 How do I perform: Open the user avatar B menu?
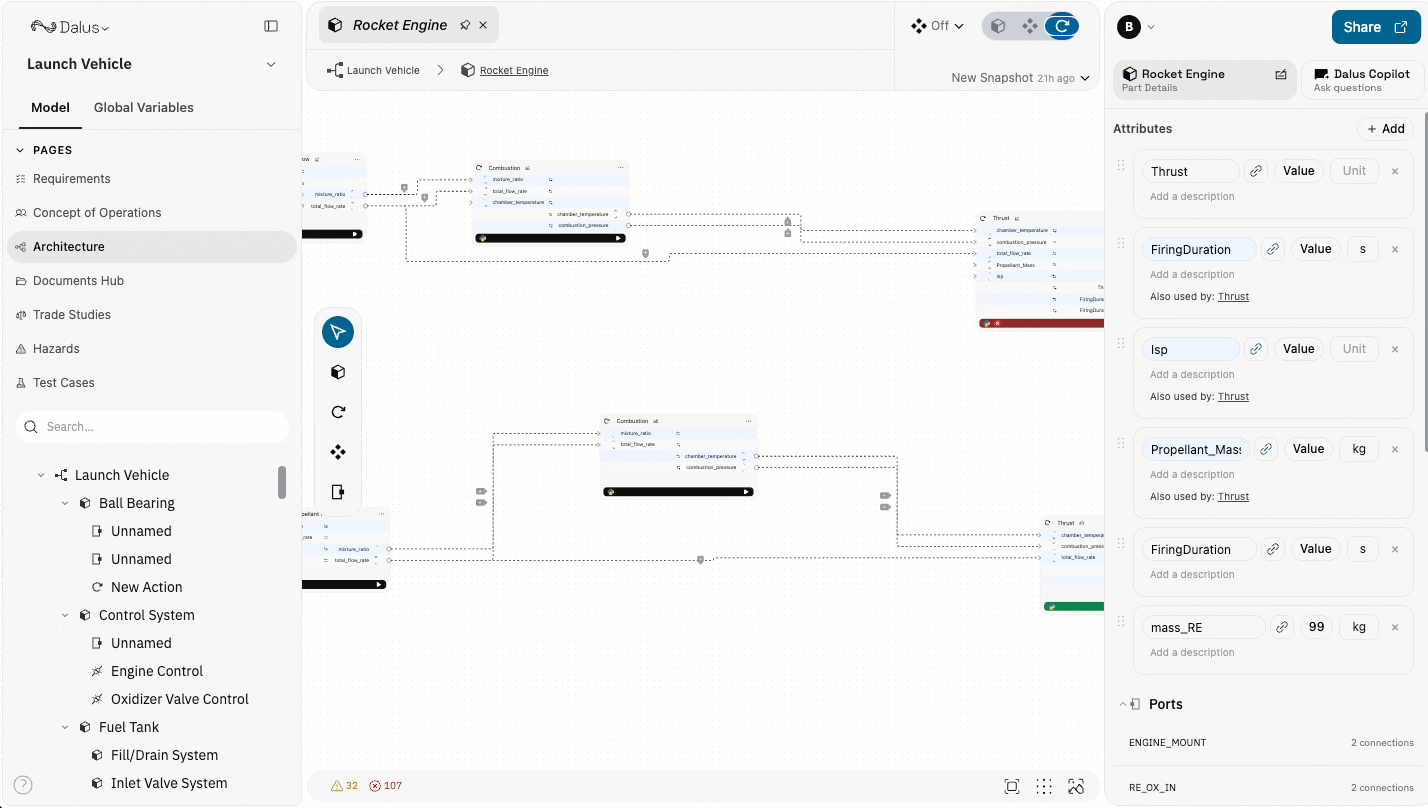pos(1136,27)
